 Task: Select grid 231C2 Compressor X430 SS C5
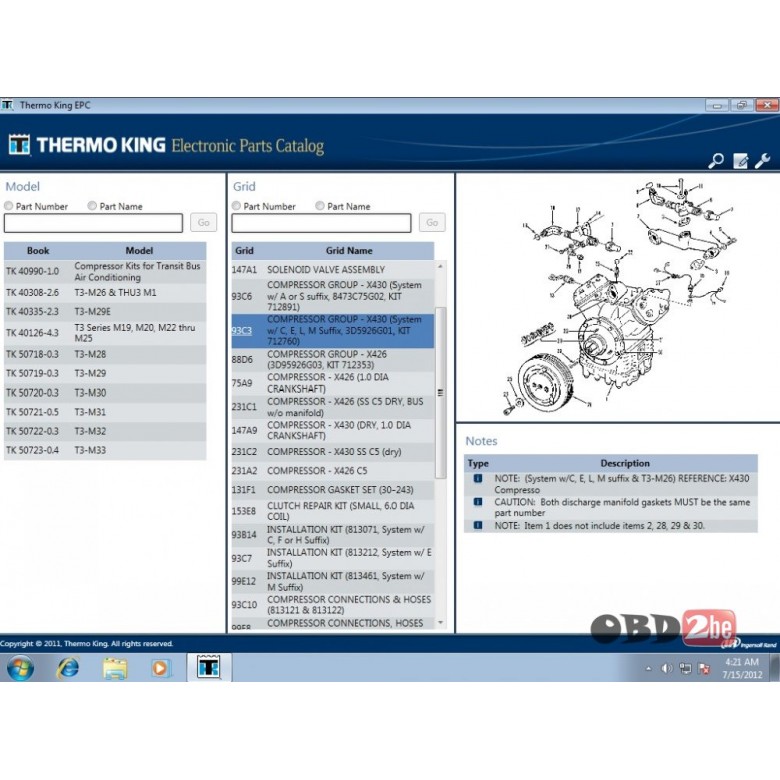(x=333, y=452)
